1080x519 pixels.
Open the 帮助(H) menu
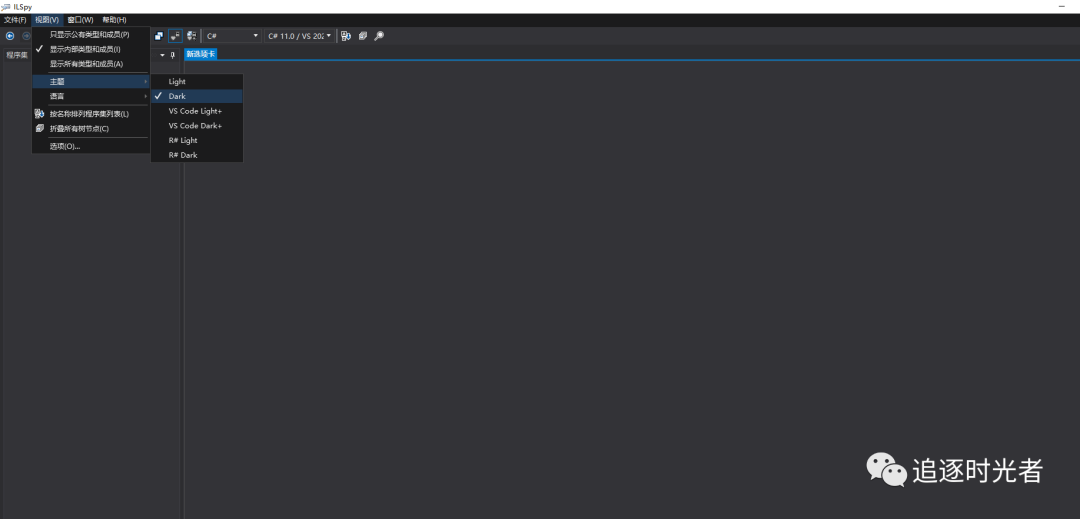[114, 20]
